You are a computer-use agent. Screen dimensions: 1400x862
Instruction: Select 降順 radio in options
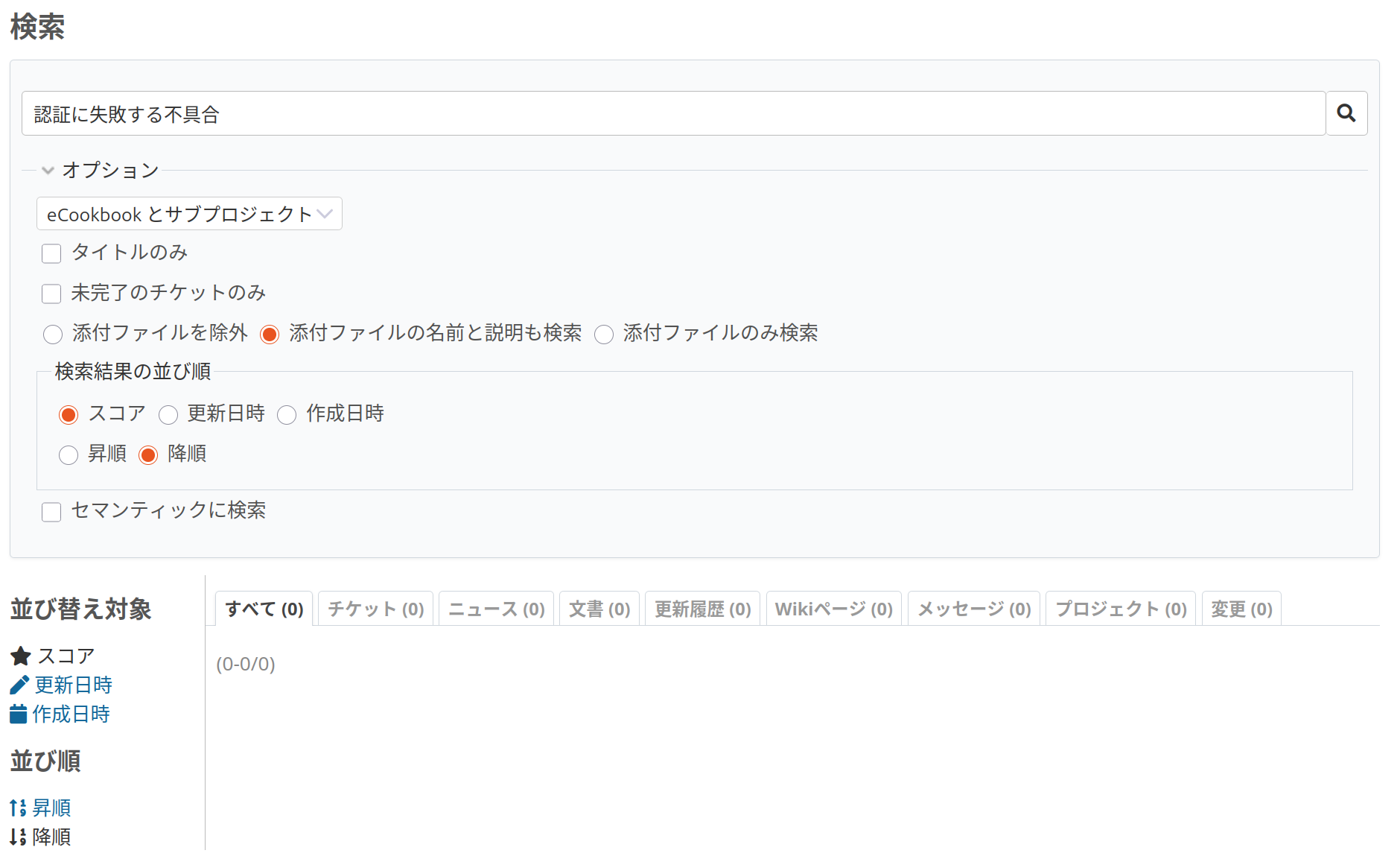click(148, 455)
